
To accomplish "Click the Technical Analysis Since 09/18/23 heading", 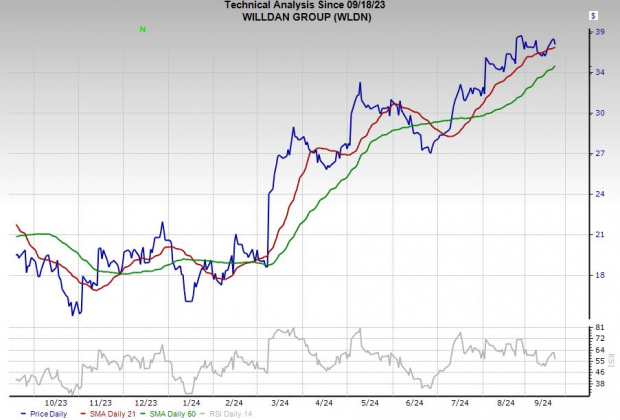I will pos(309,6).
